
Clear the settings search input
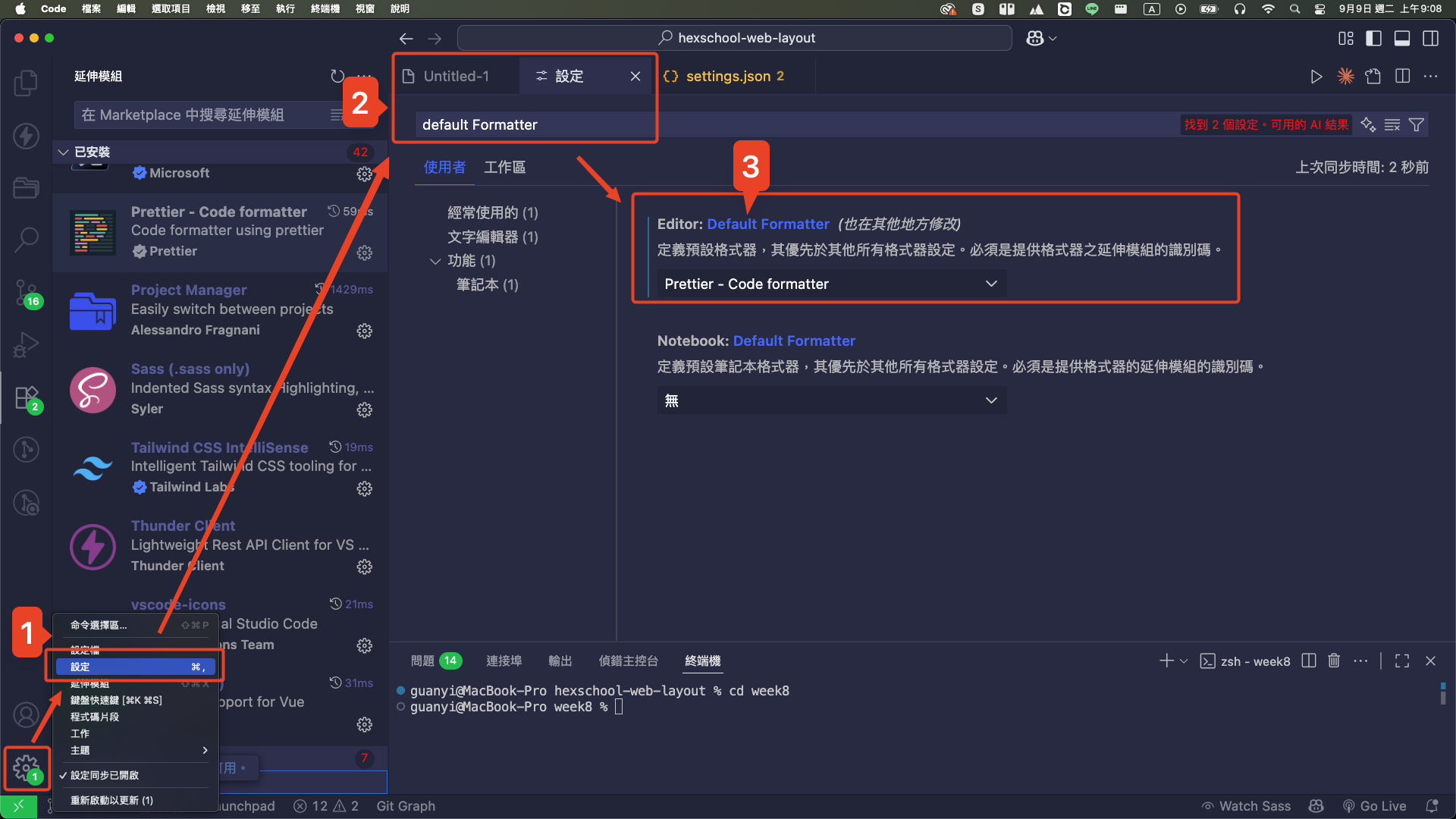1392,124
